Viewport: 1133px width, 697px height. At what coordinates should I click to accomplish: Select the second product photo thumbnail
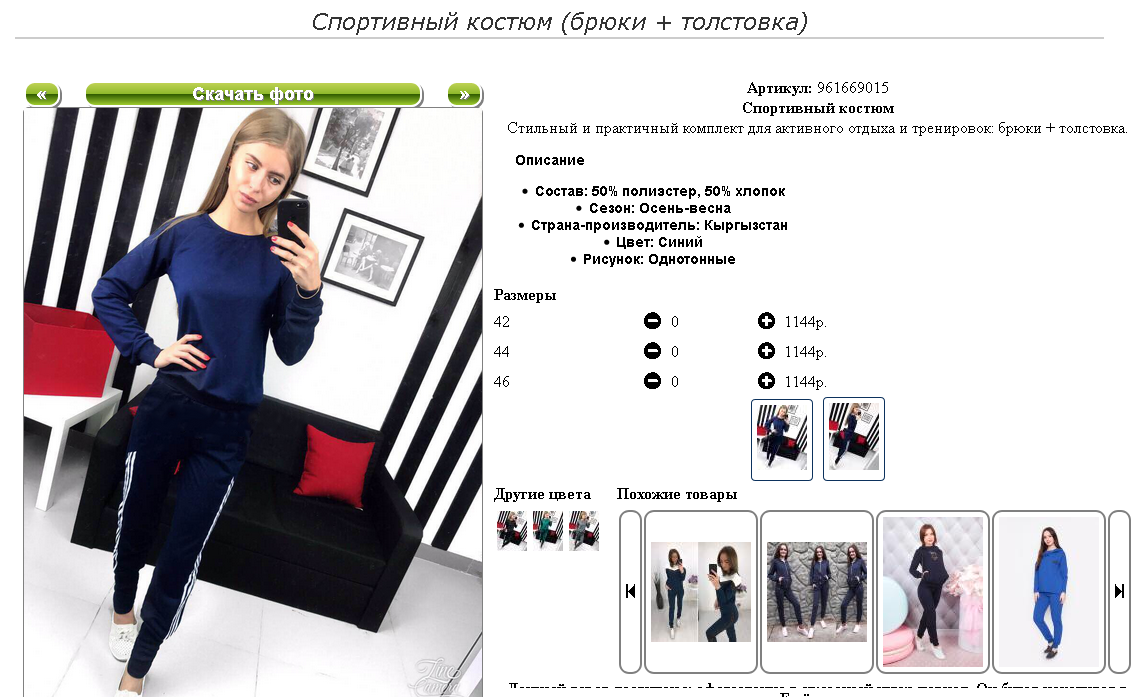point(853,439)
